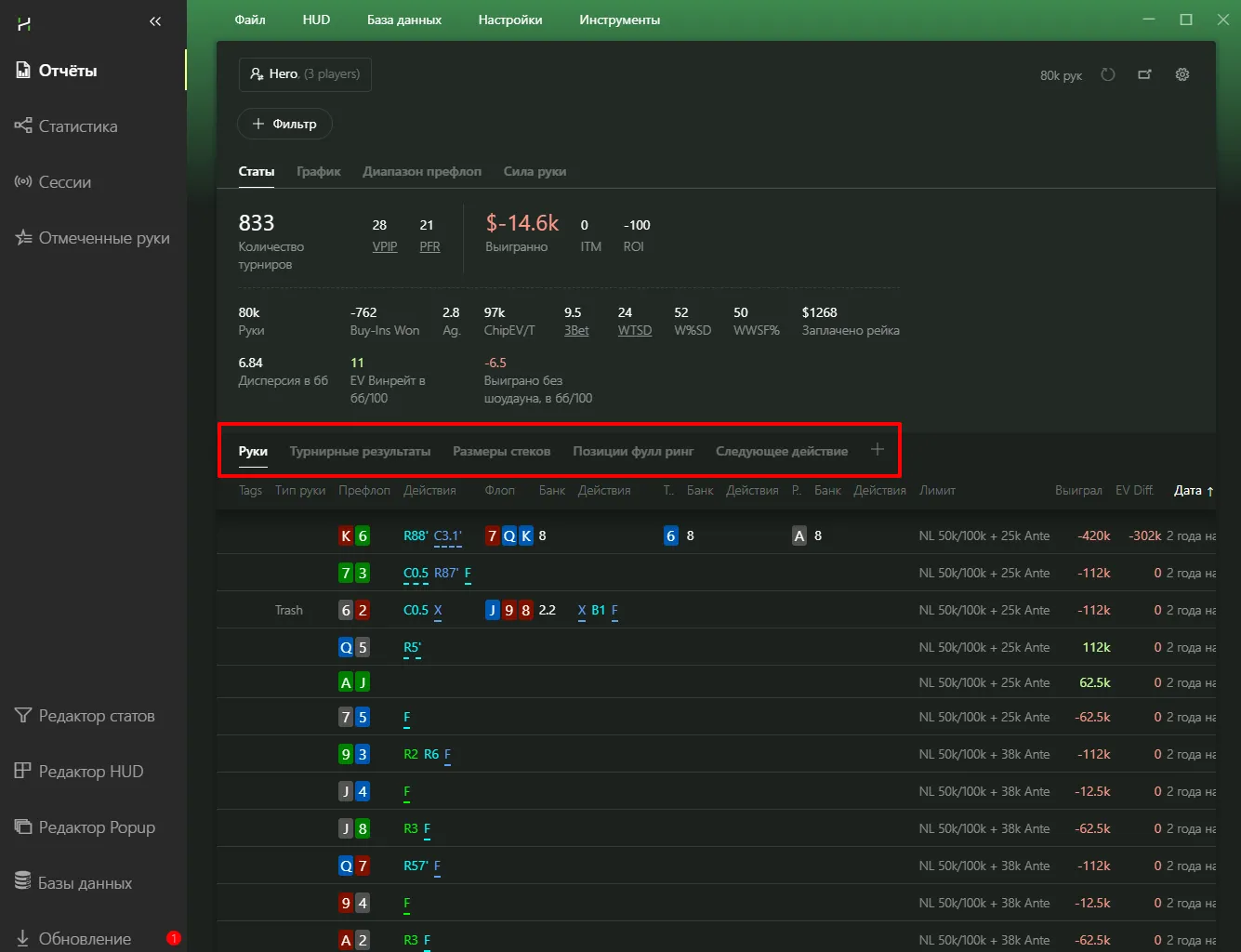Add a new report tab with plus
The width and height of the screenshot is (1241, 952).
(x=877, y=450)
